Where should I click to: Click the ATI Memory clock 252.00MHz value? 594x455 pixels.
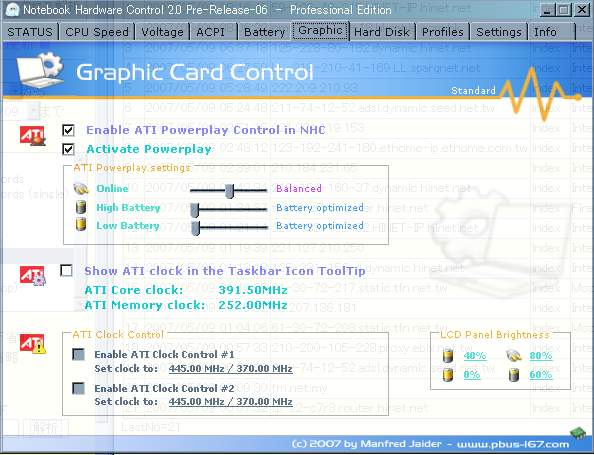[x=253, y=305]
